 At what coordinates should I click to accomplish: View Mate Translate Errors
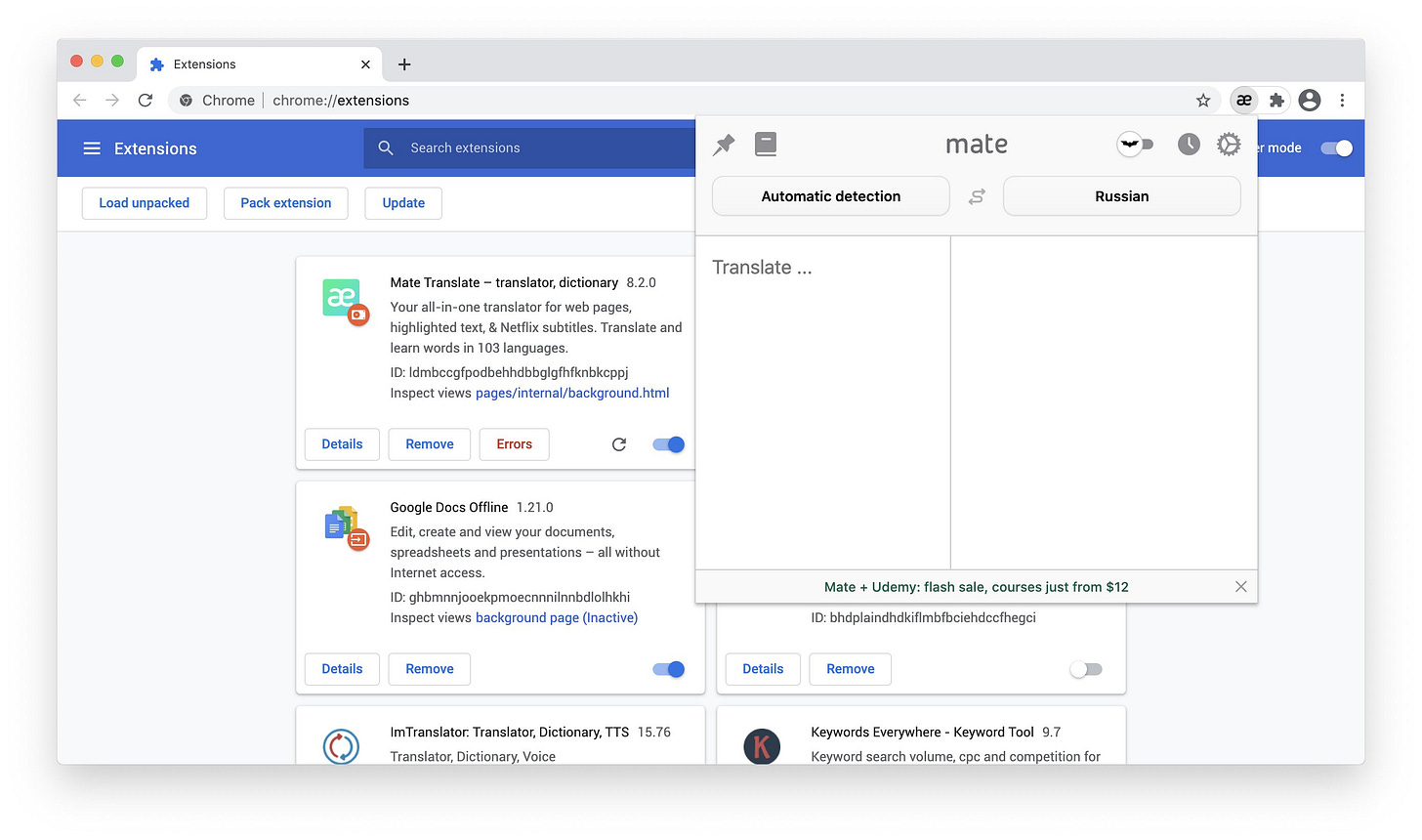[x=514, y=444]
